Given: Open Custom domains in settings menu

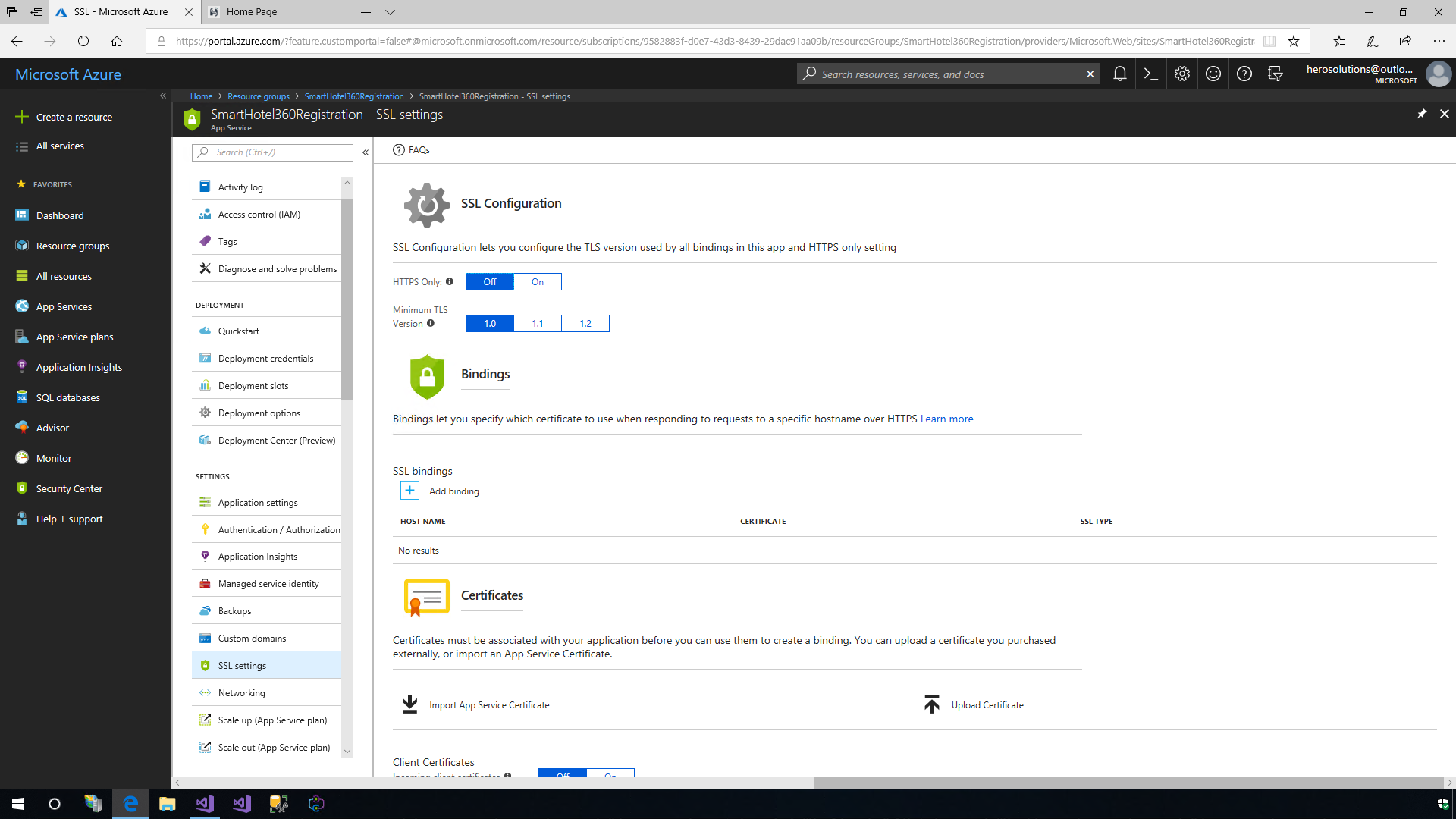Looking at the screenshot, I should (252, 639).
